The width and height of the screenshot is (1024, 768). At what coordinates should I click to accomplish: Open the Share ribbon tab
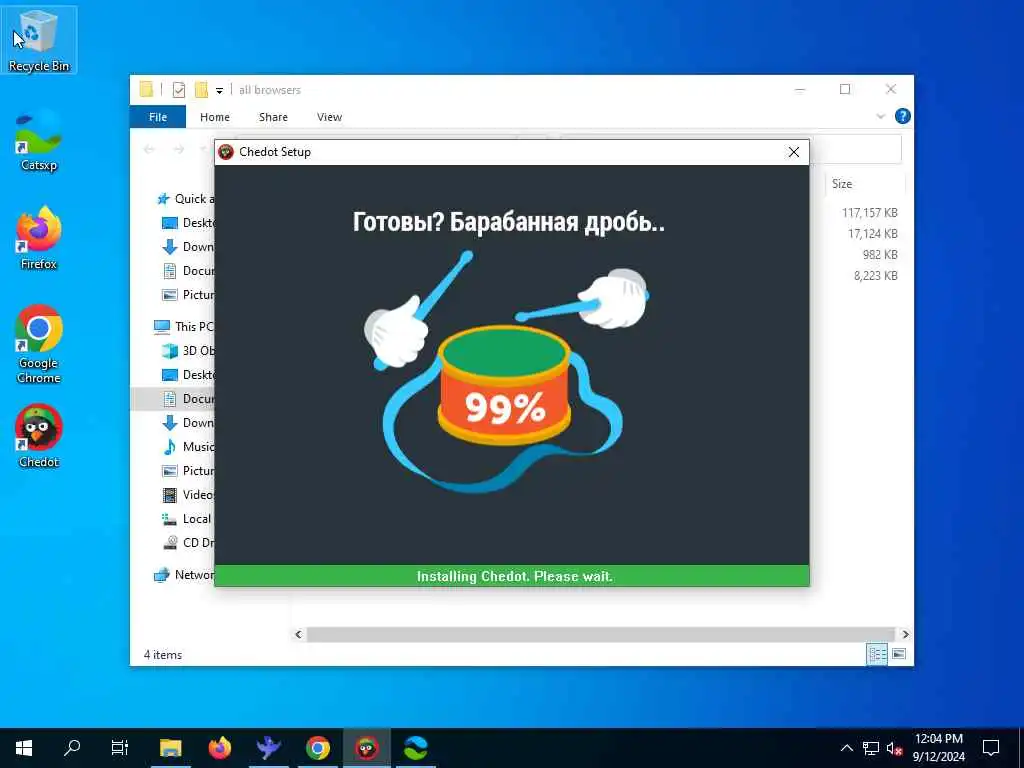click(273, 117)
